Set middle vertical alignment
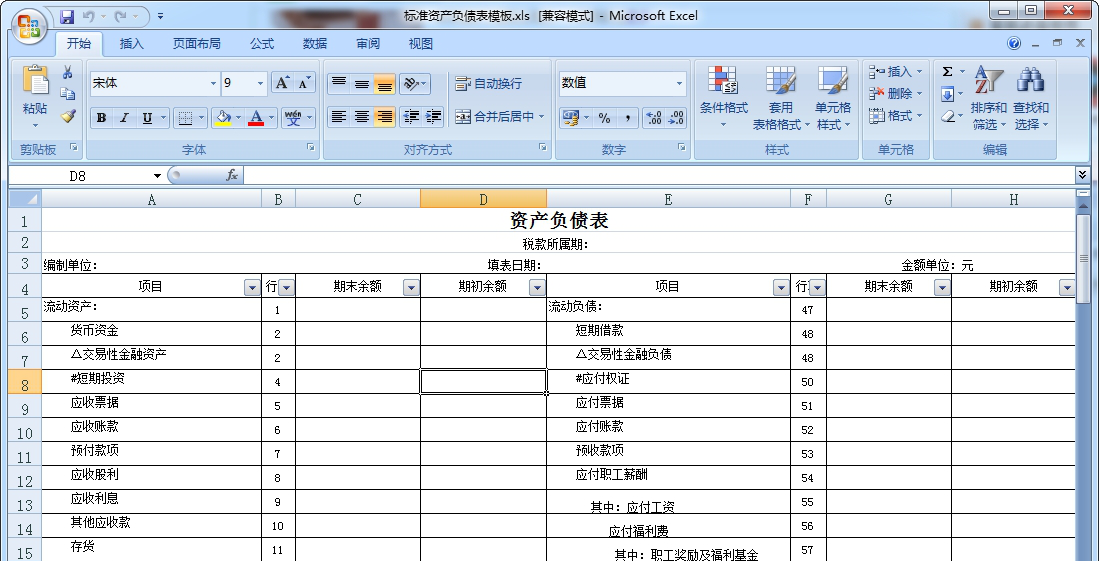The height and width of the screenshot is (583, 1099). tap(362, 84)
